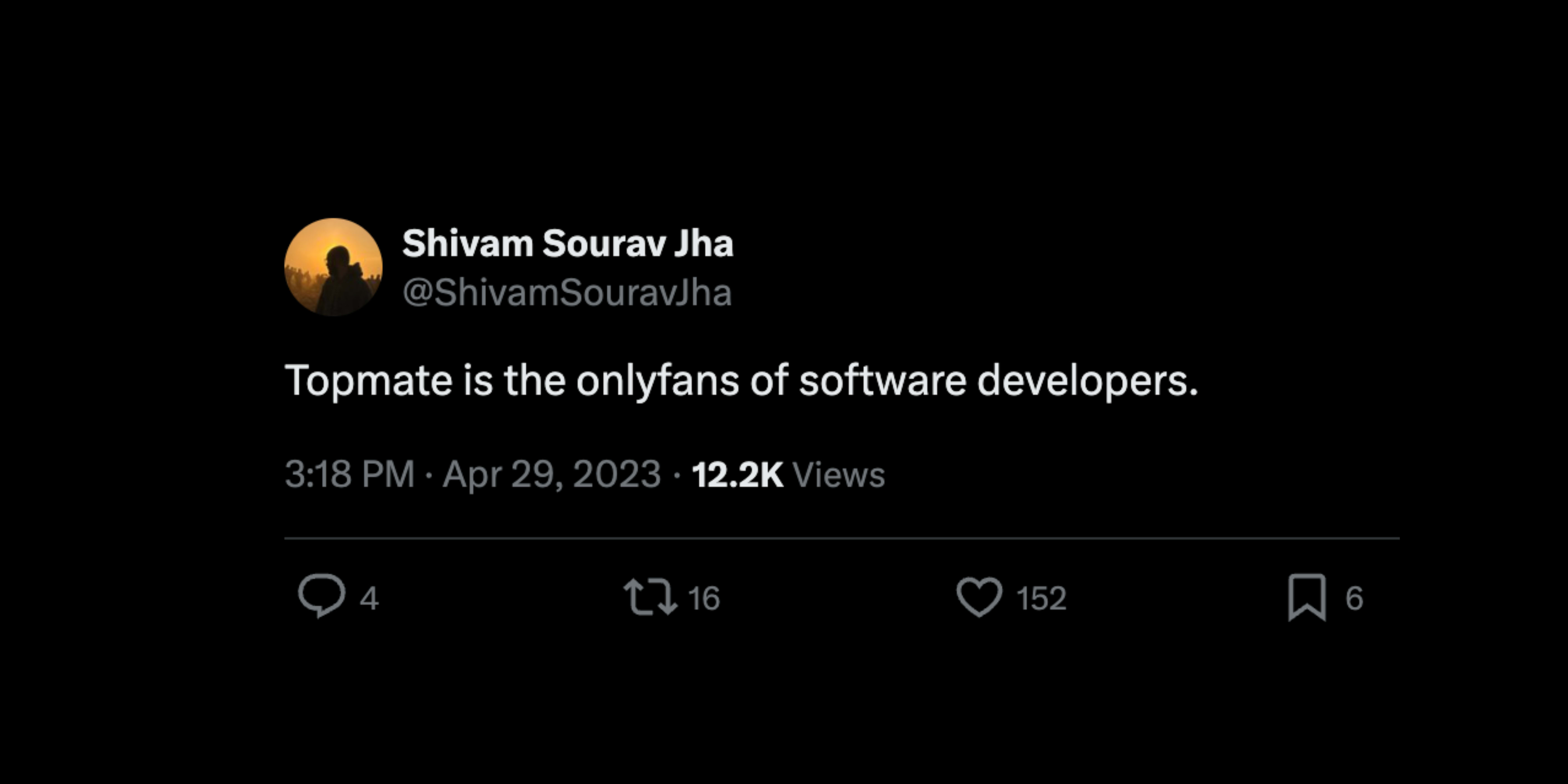Image resolution: width=1568 pixels, height=784 pixels.
Task: Like the tweet with the heart icon
Action: point(979,597)
